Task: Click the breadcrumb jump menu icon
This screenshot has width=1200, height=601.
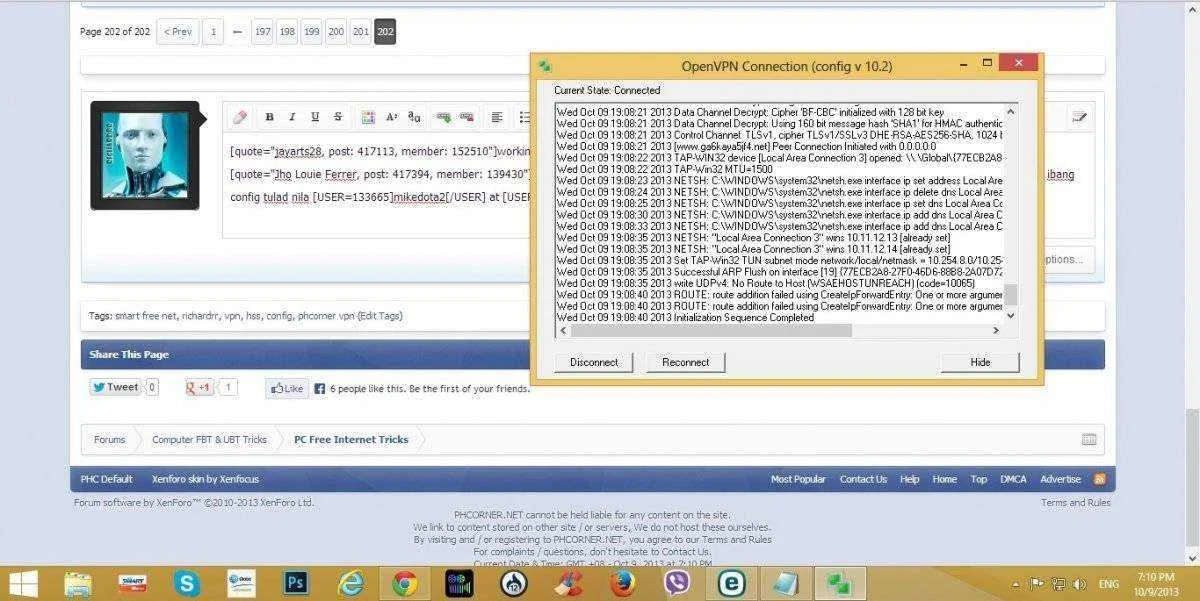Action: 1089,440
